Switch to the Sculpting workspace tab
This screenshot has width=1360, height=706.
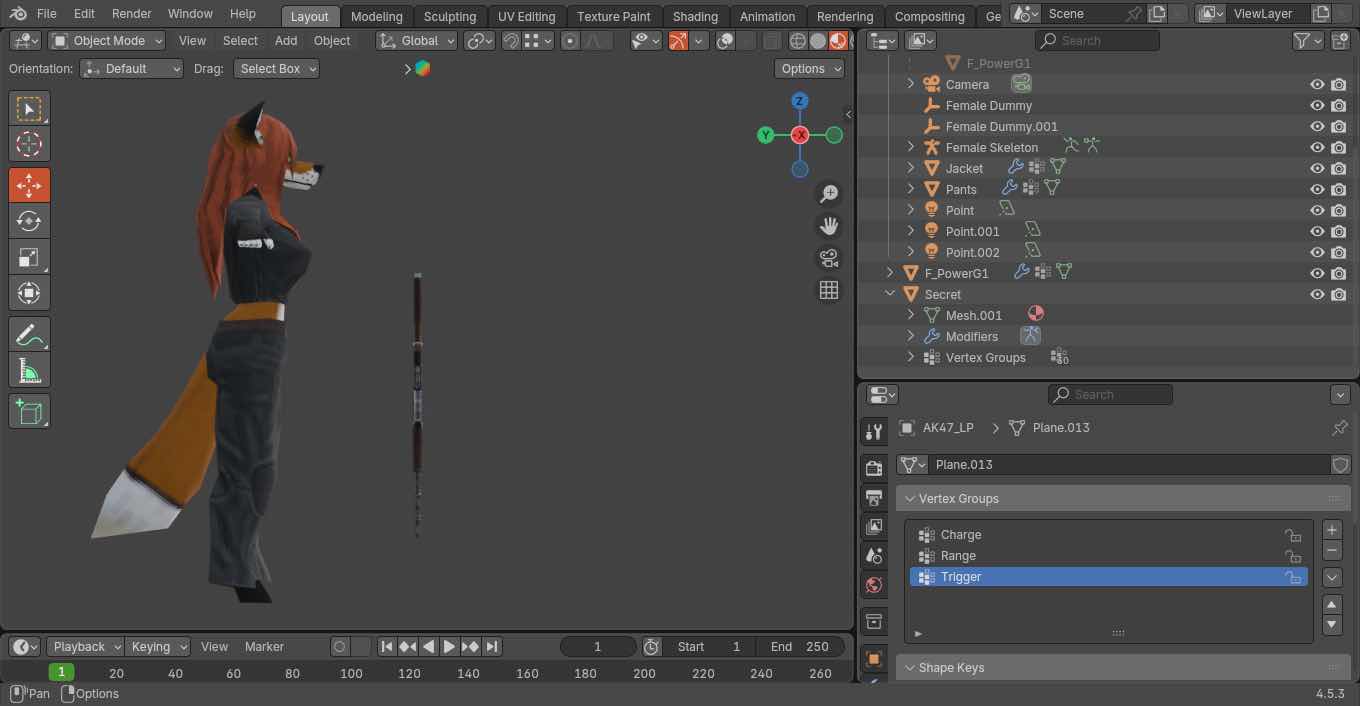click(x=449, y=16)
